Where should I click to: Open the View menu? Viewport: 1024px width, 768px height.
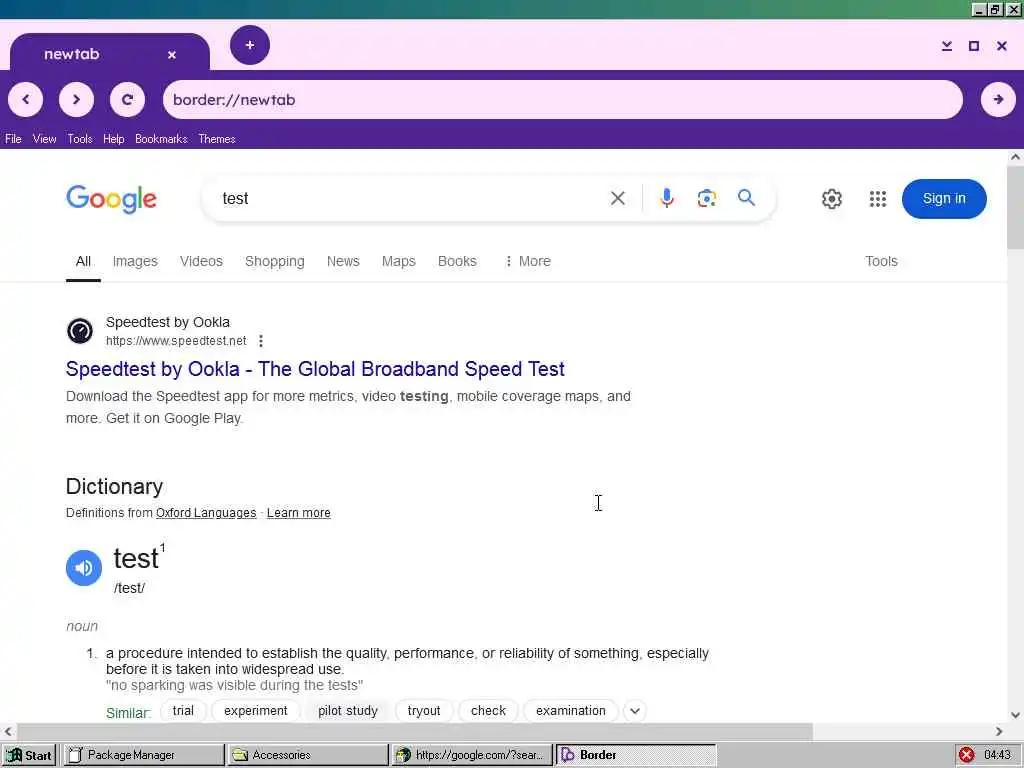point(44,139)
